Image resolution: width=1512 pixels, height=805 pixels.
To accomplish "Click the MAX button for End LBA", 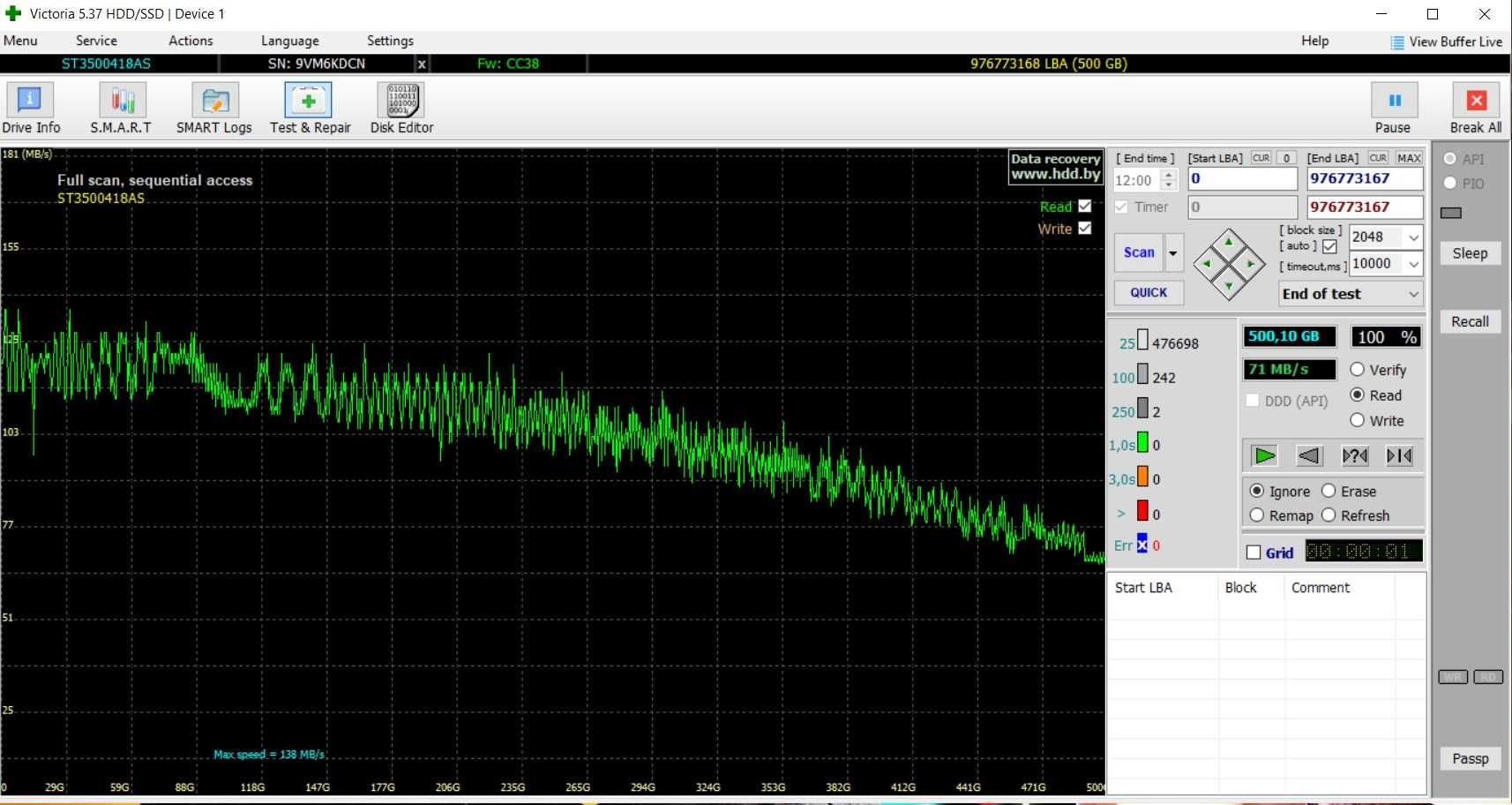I will coord(1409,158).
